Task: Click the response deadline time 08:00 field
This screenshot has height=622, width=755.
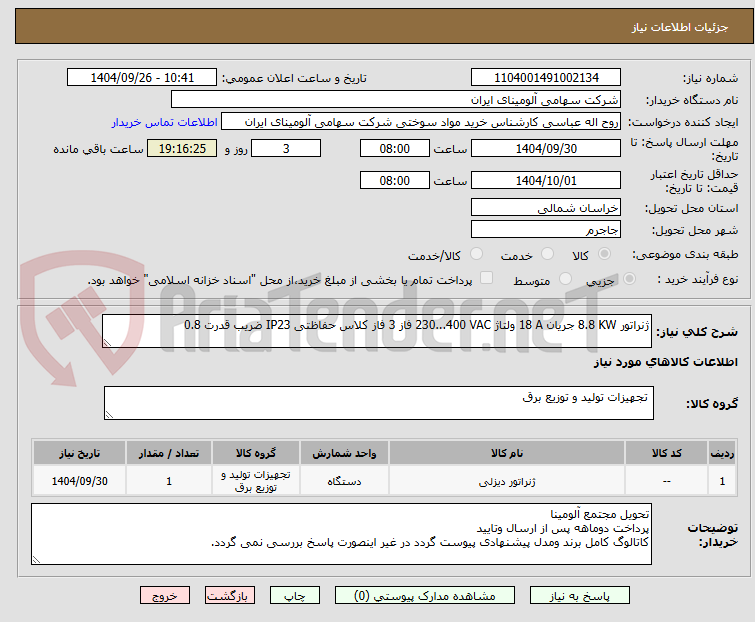Action: [394, 148]
